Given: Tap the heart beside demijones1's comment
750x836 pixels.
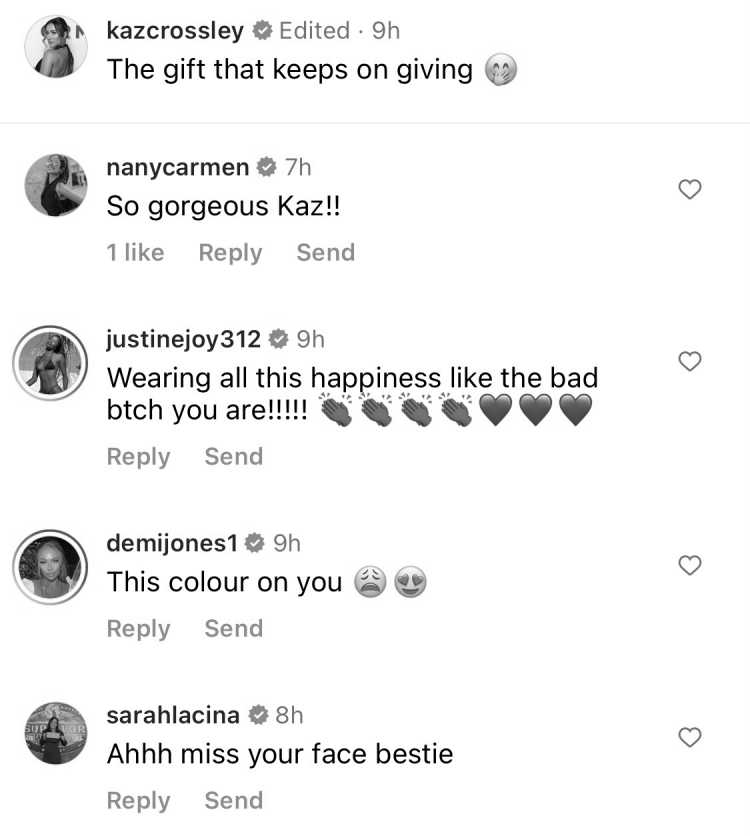Looking at the screenshot, I should (x=690, y=565).
